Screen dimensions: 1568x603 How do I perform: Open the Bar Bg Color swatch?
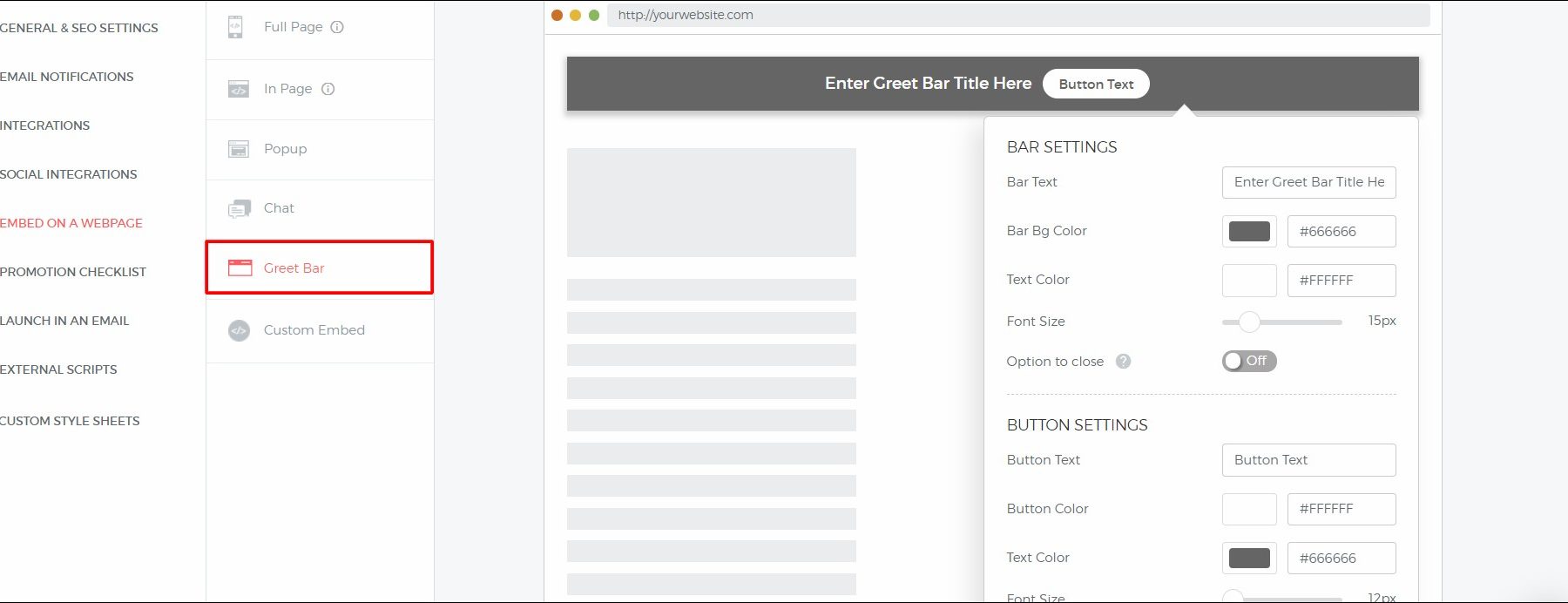click(1248, 232)
